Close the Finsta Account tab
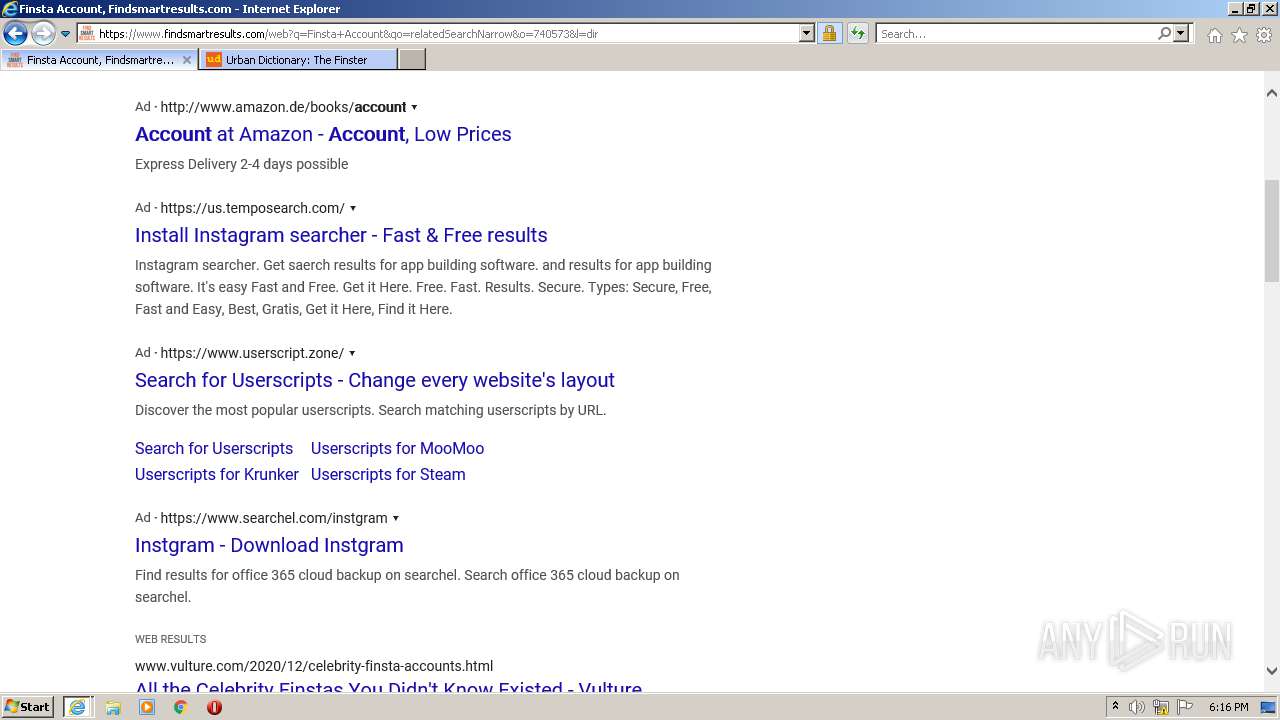This screenshot has height=720, width=1280. 186,60
